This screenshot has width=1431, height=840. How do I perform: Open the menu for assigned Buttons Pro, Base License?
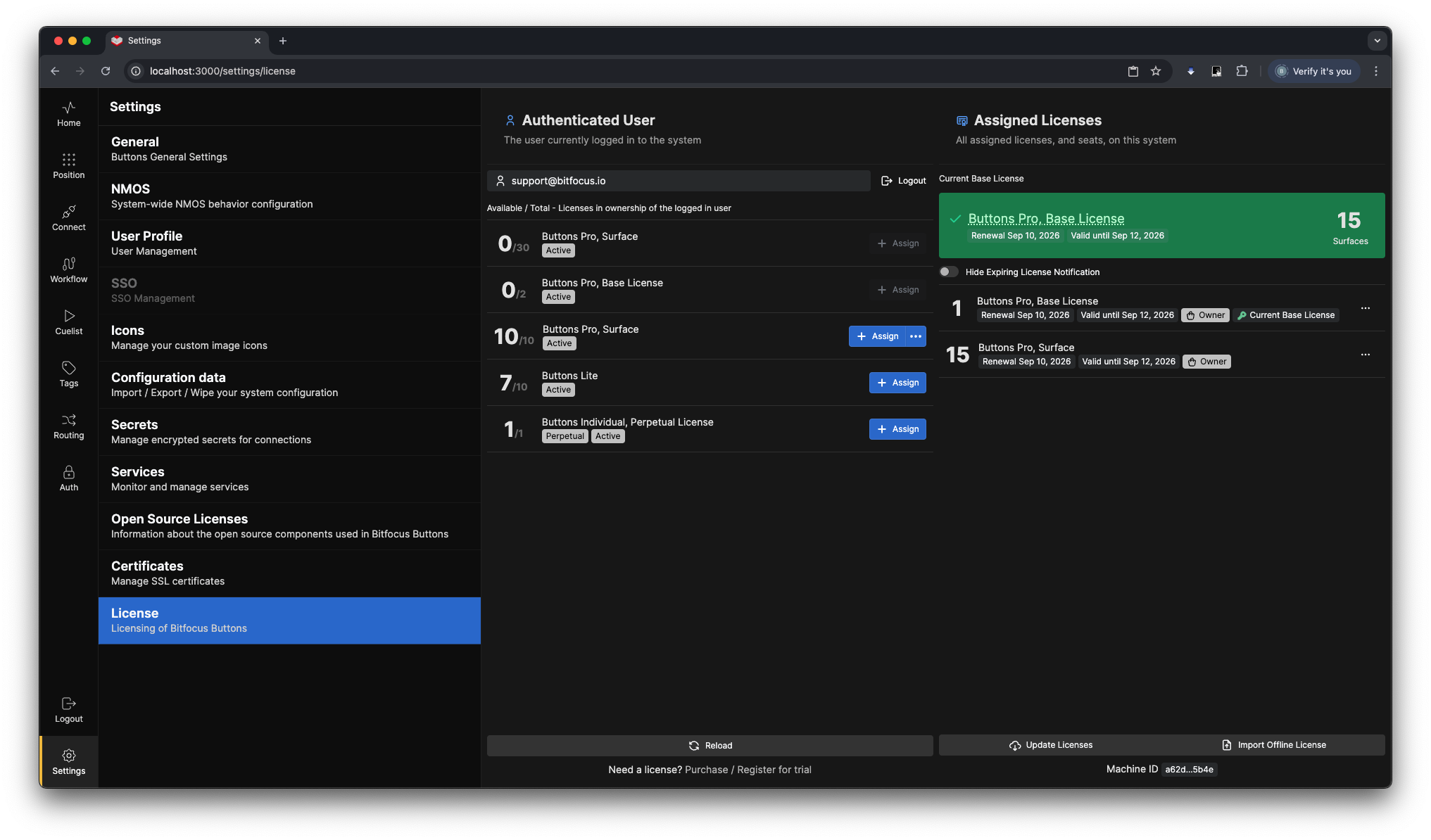click(x=1366, y=308)
